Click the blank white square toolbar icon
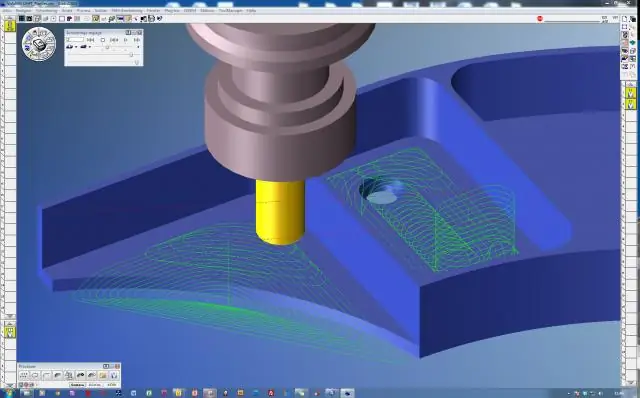 (x=62, y=19)
